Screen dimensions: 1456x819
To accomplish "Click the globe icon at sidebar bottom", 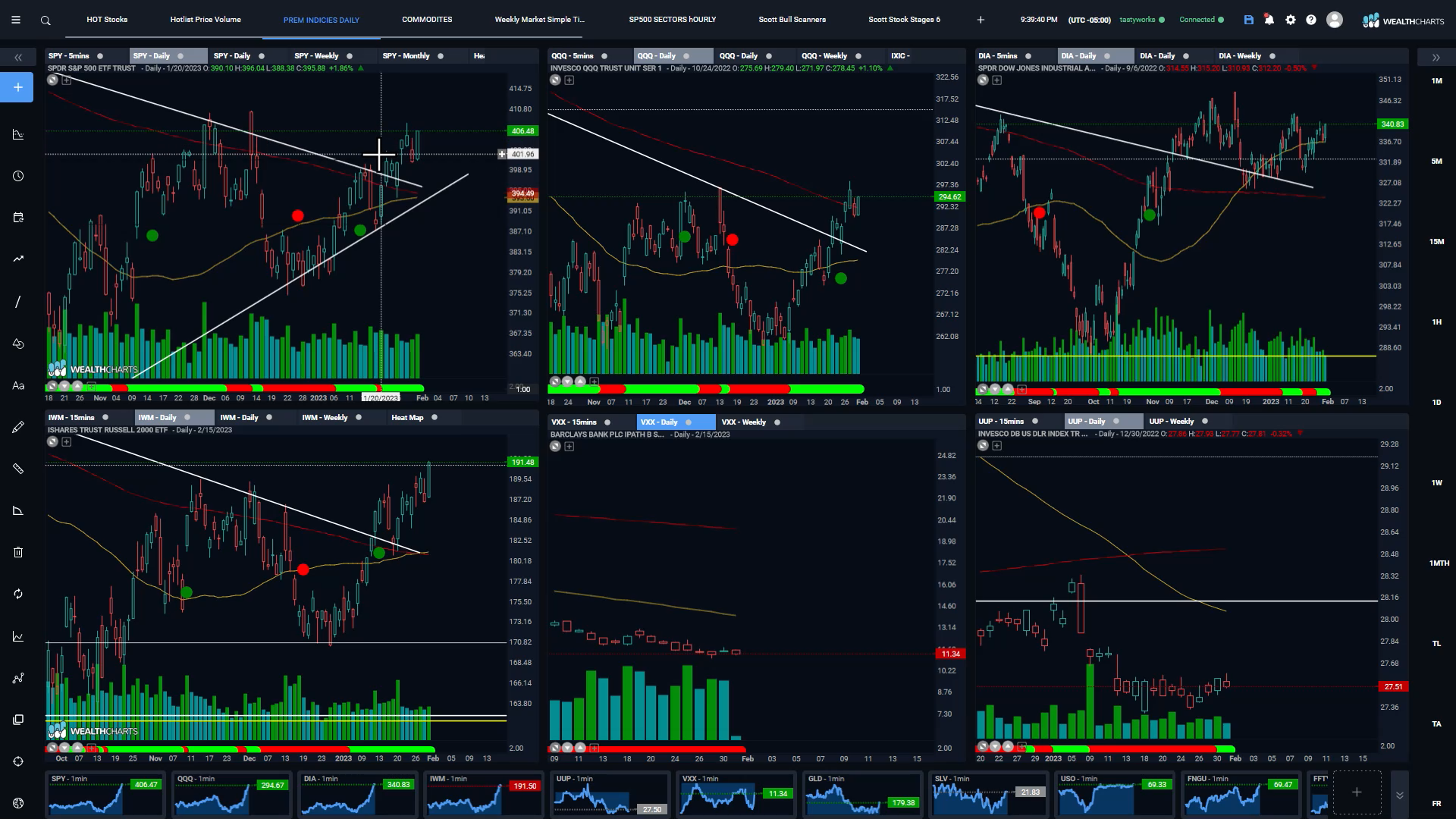I will [18, 803].
